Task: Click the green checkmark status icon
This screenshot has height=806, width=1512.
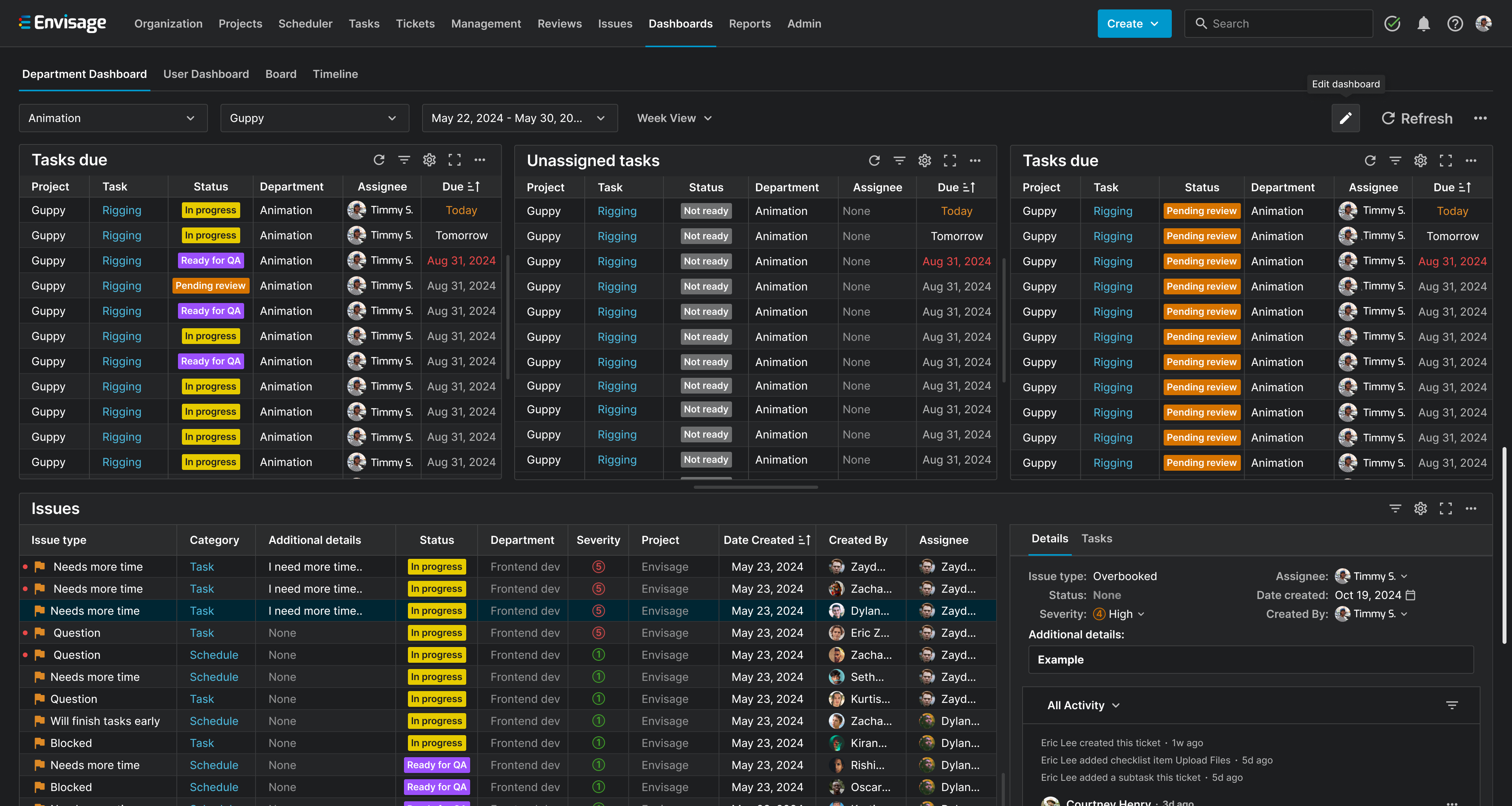Action: click(1392, 24)
